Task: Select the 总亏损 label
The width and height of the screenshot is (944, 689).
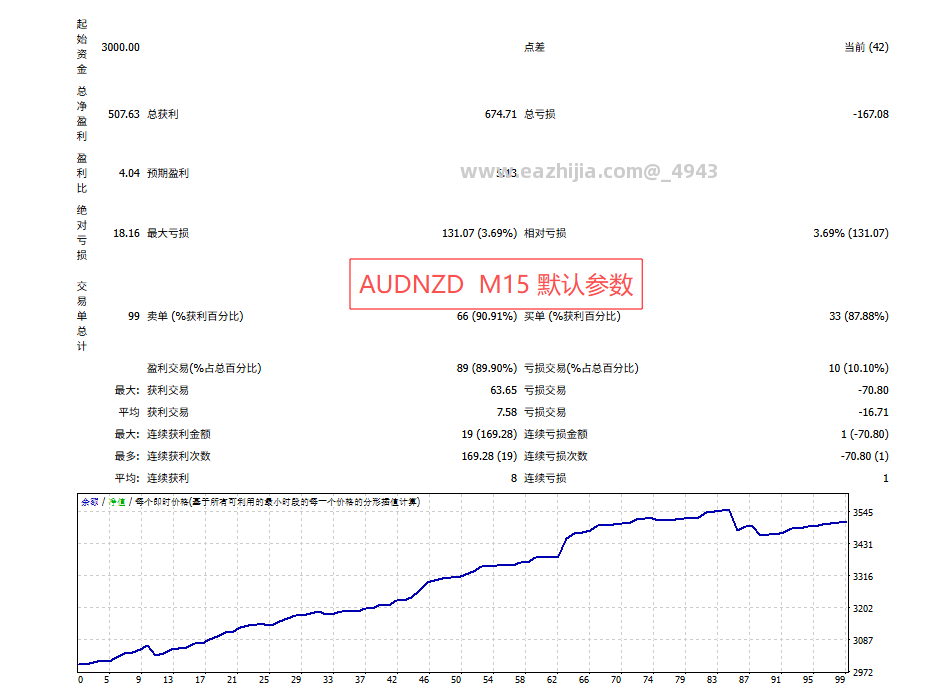Action: click(539, 114)
